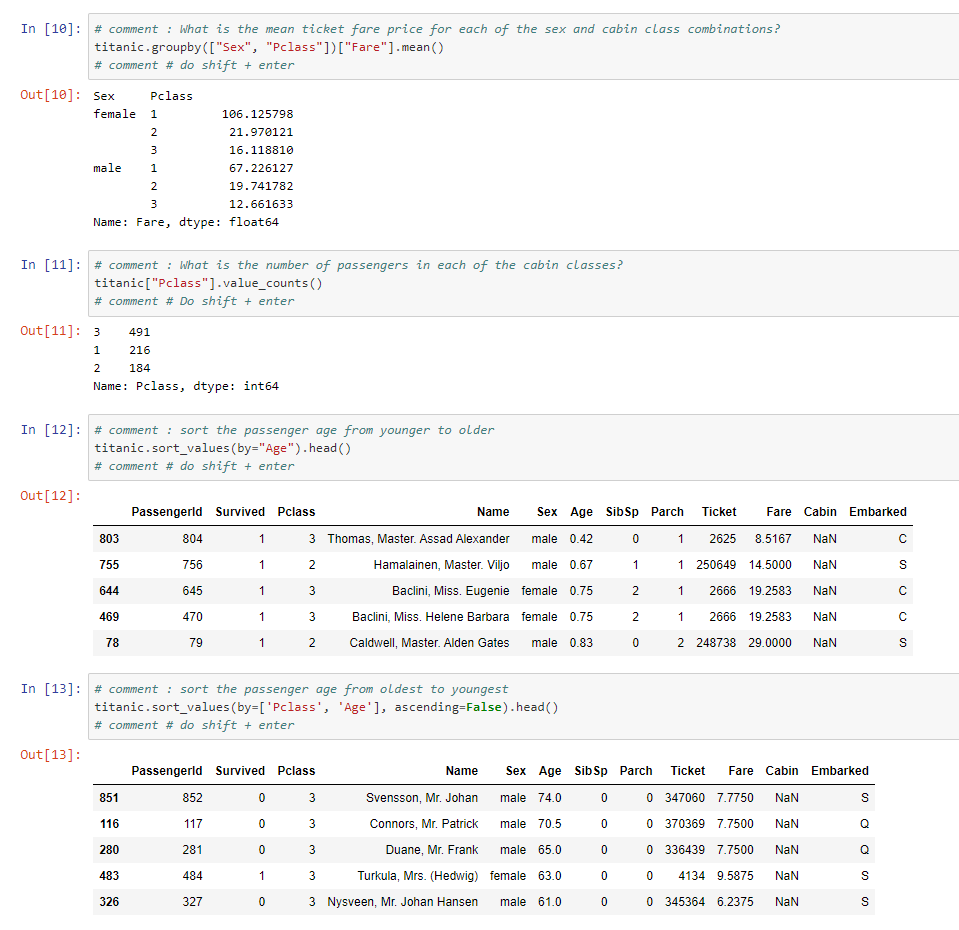Select the Embarked header in Out[13] table
The image size is (959, 930).
839,771
